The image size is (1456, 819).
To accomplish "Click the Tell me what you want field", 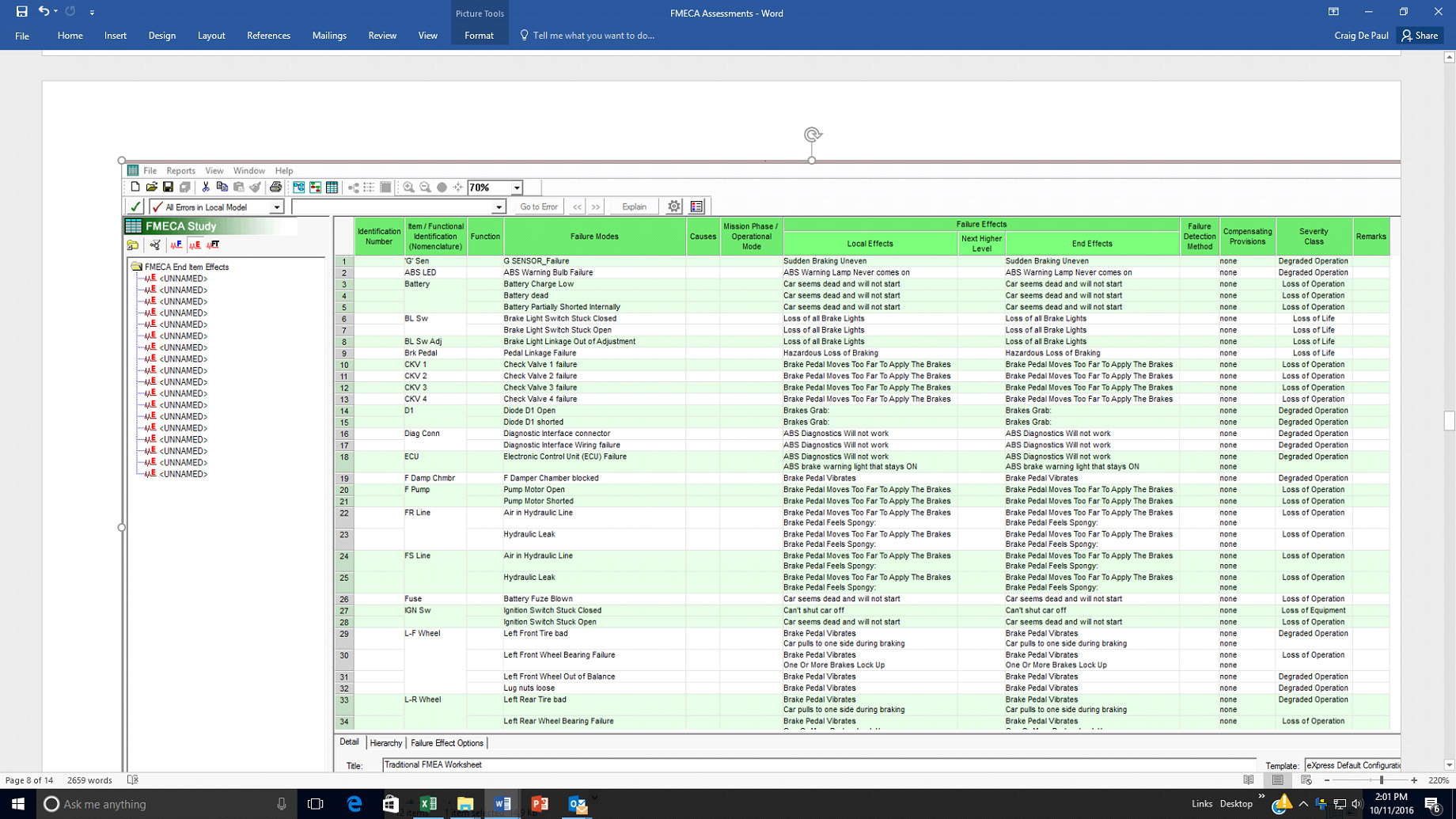I will click(593, 36).
